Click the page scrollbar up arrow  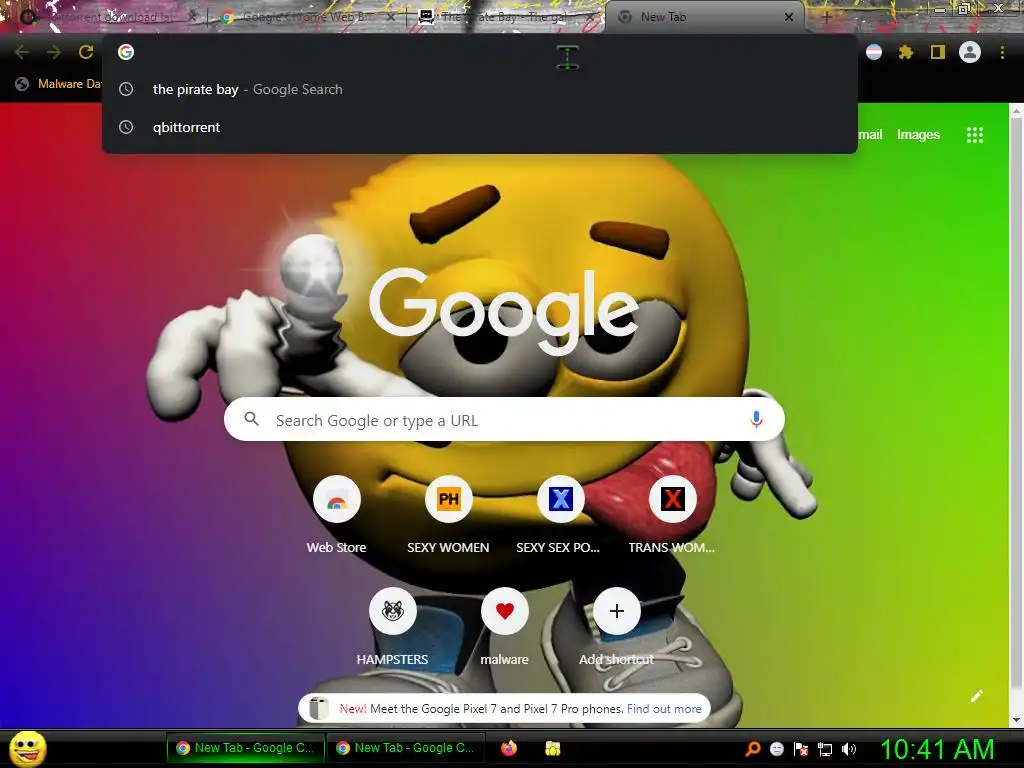pos(1016,111)
